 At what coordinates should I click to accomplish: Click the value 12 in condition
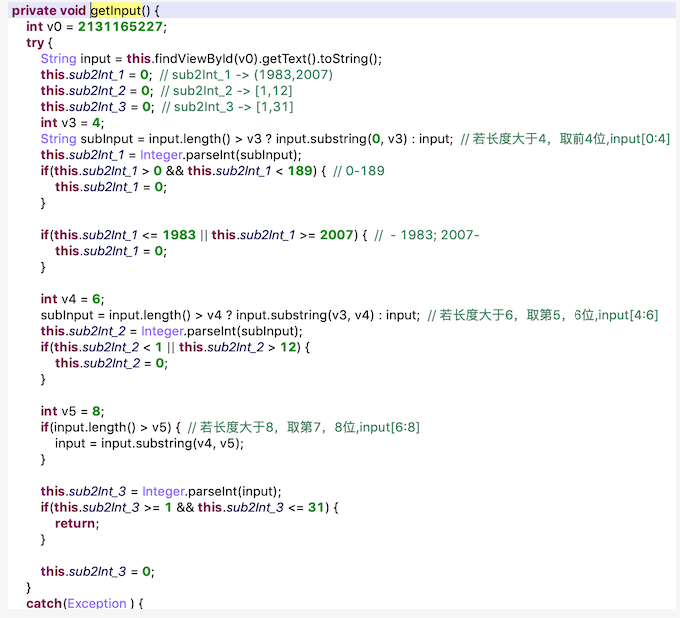coord(288,347)
